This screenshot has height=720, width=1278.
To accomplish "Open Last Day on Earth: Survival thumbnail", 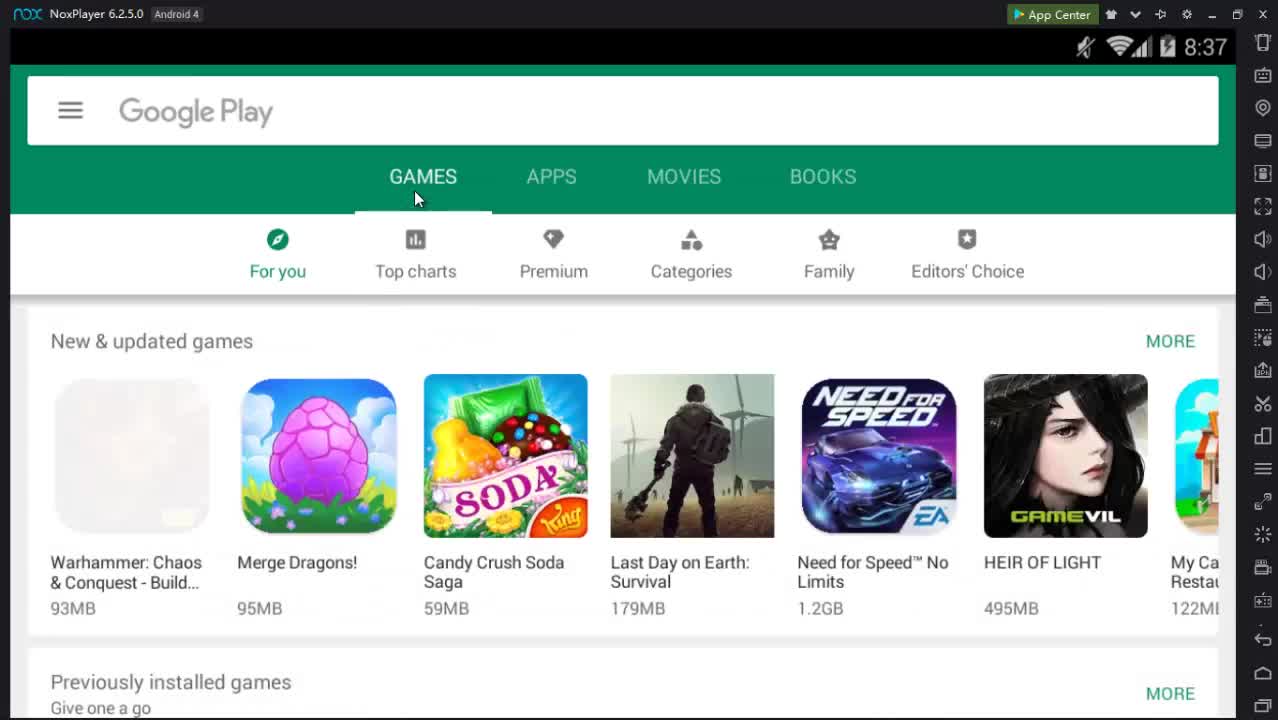I will tap(692, 456).
